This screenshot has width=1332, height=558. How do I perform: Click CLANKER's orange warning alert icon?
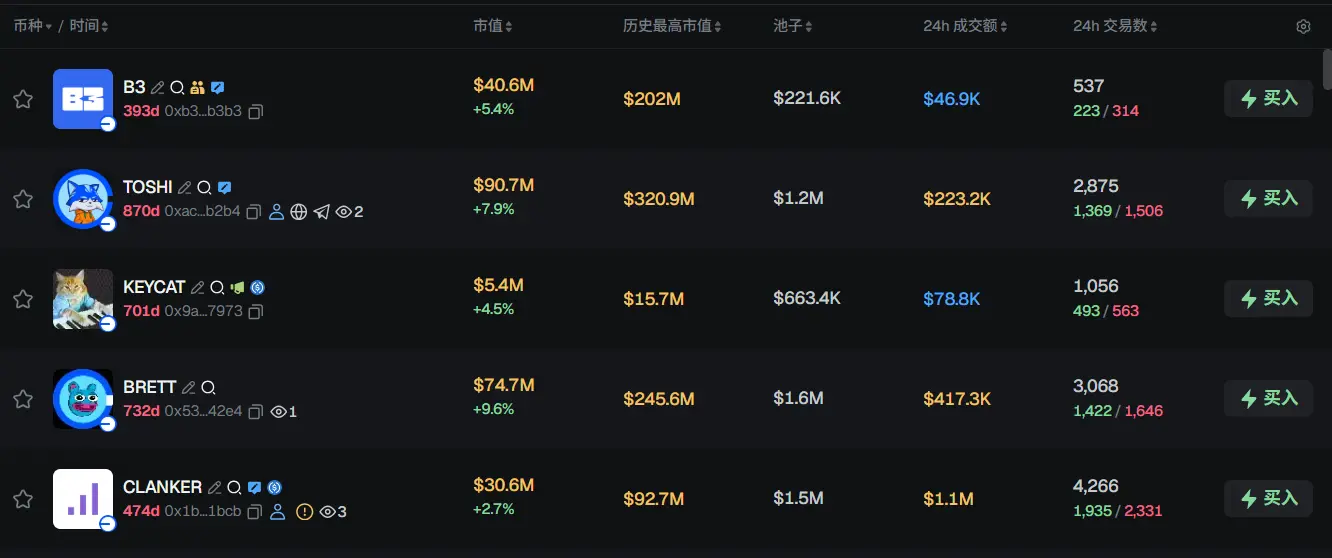click(x=304, y=512)
